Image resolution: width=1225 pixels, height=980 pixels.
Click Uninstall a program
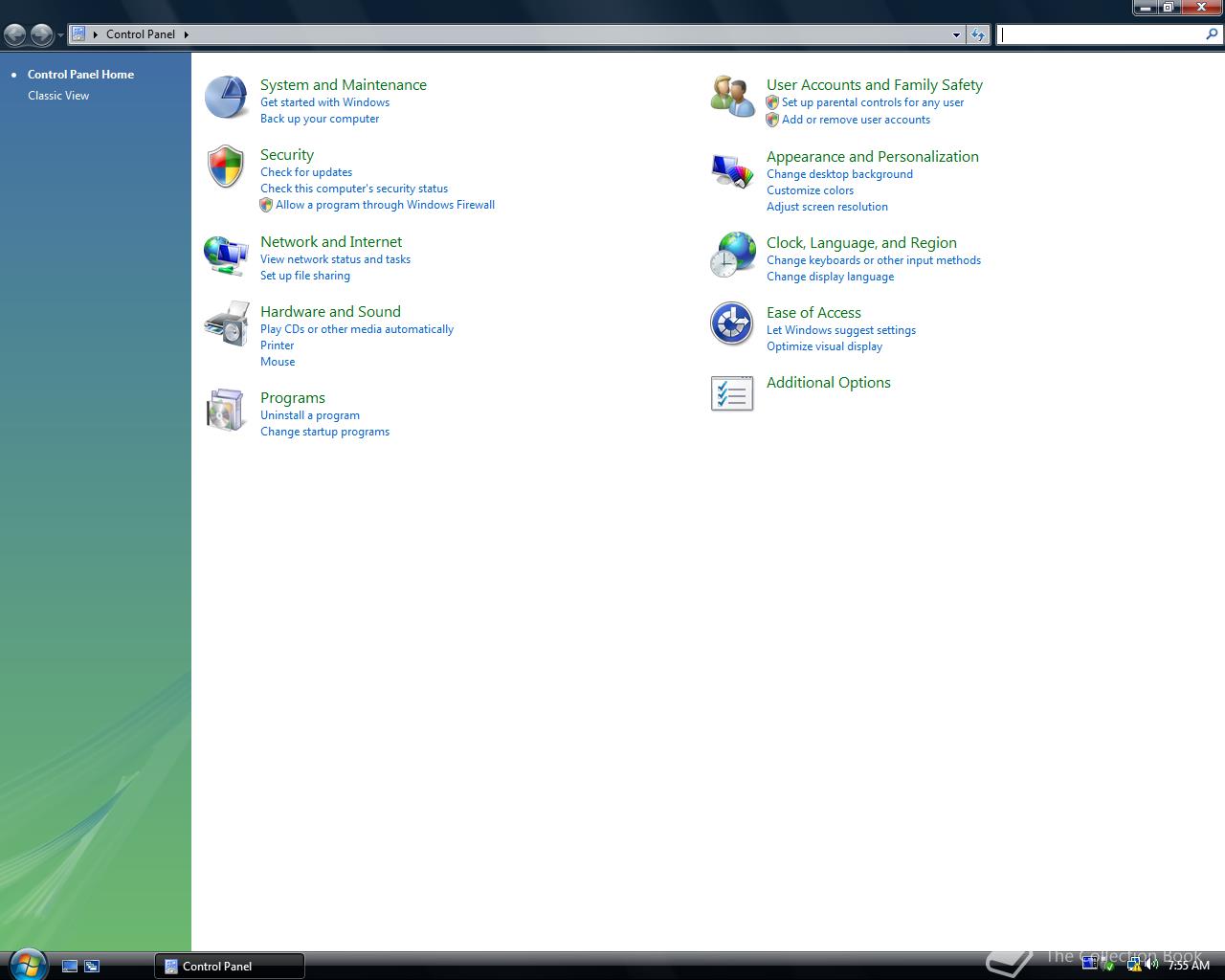(310, 415)
